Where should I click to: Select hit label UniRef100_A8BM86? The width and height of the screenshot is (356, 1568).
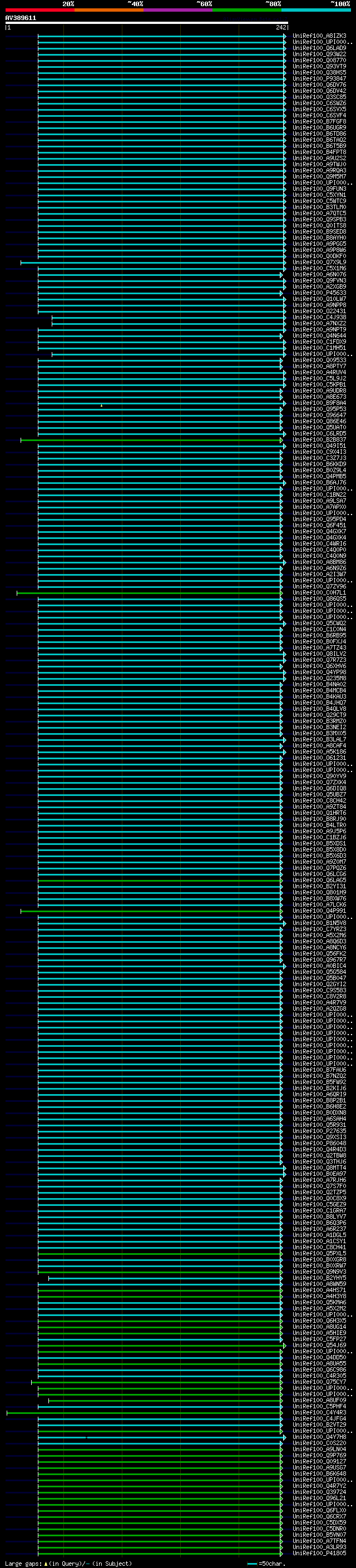(319, 562)
